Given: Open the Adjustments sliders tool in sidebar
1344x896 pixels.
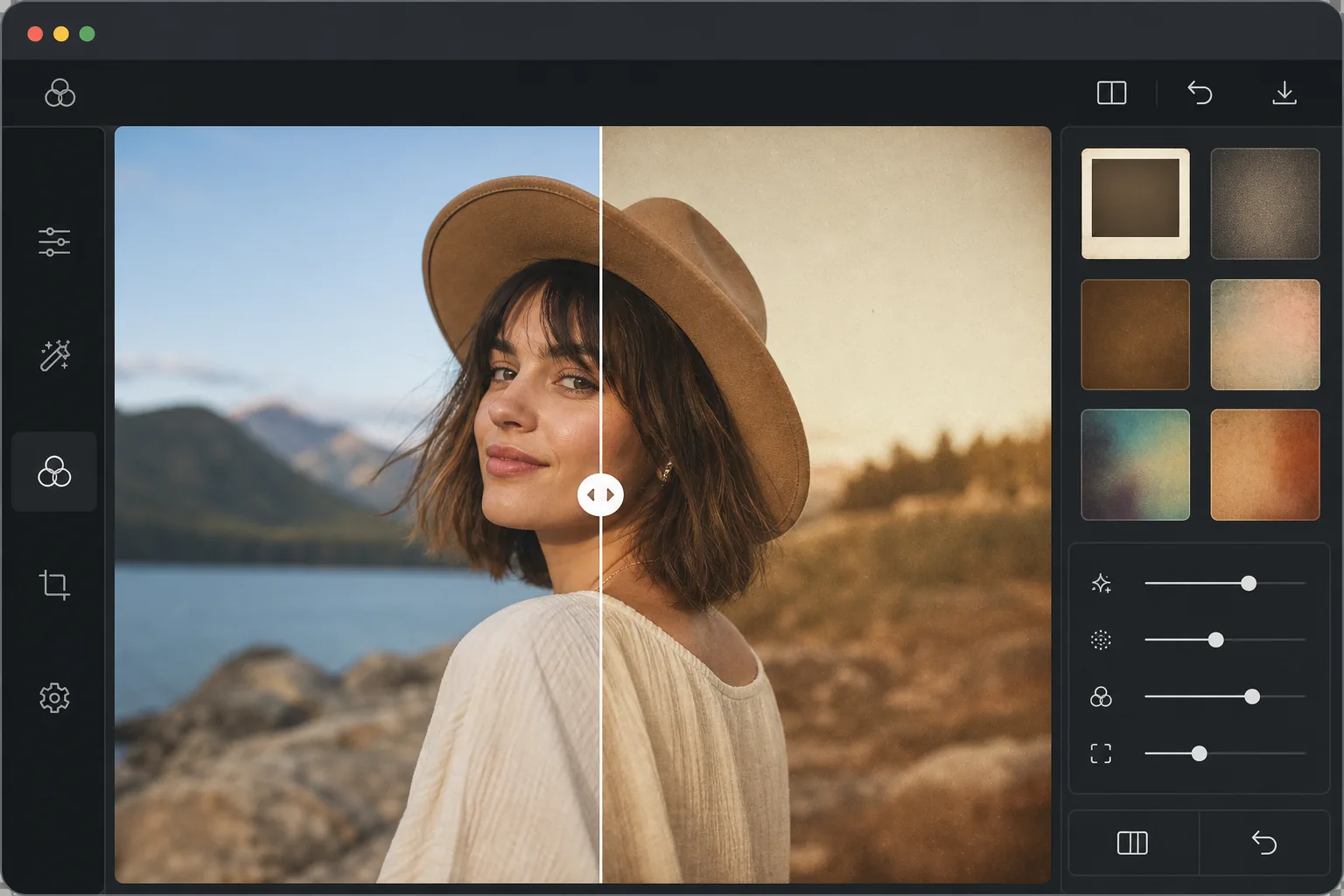Looking at the screenshot, I should [54, 241].
